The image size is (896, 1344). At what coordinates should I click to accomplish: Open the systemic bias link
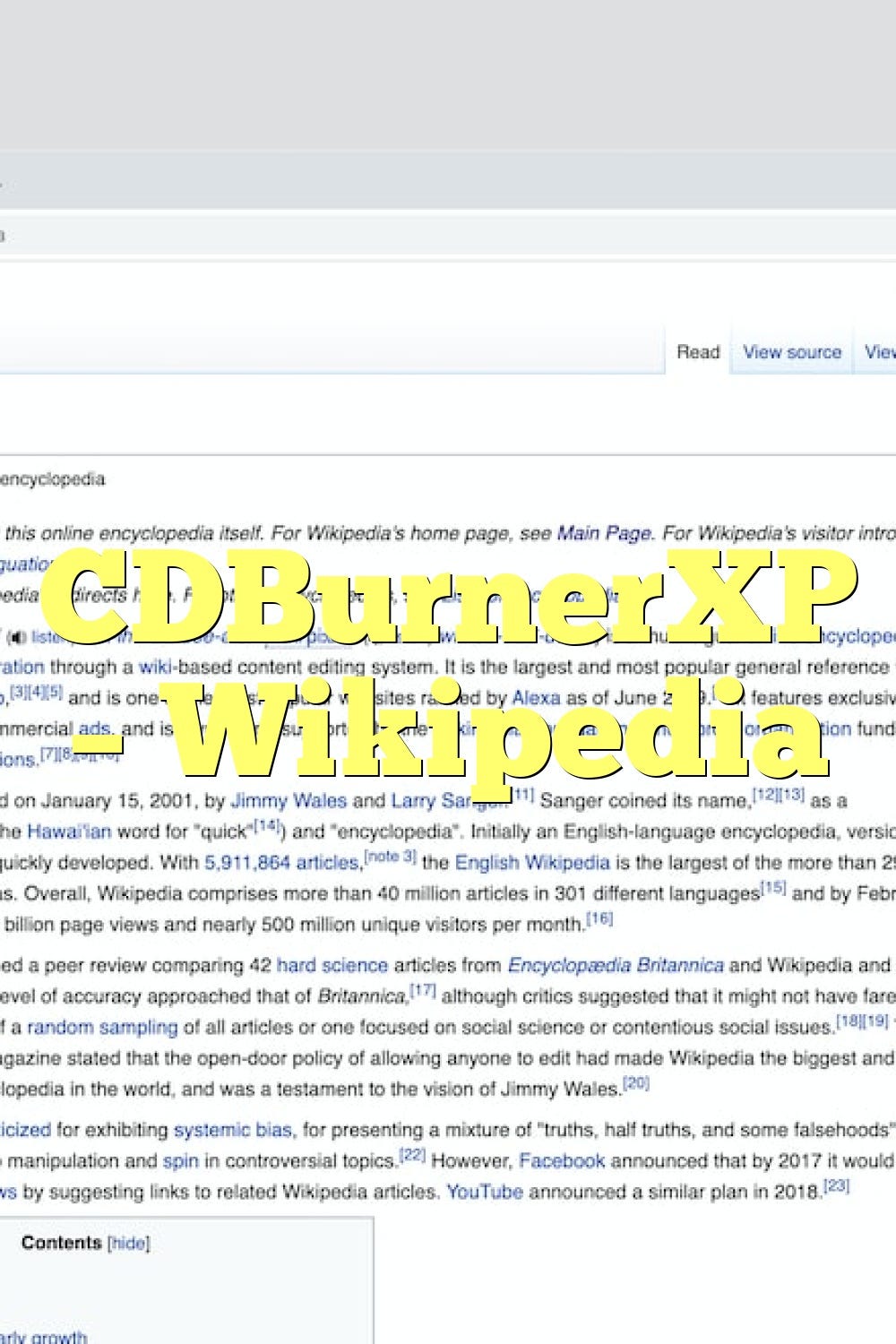pos(233,1130)
